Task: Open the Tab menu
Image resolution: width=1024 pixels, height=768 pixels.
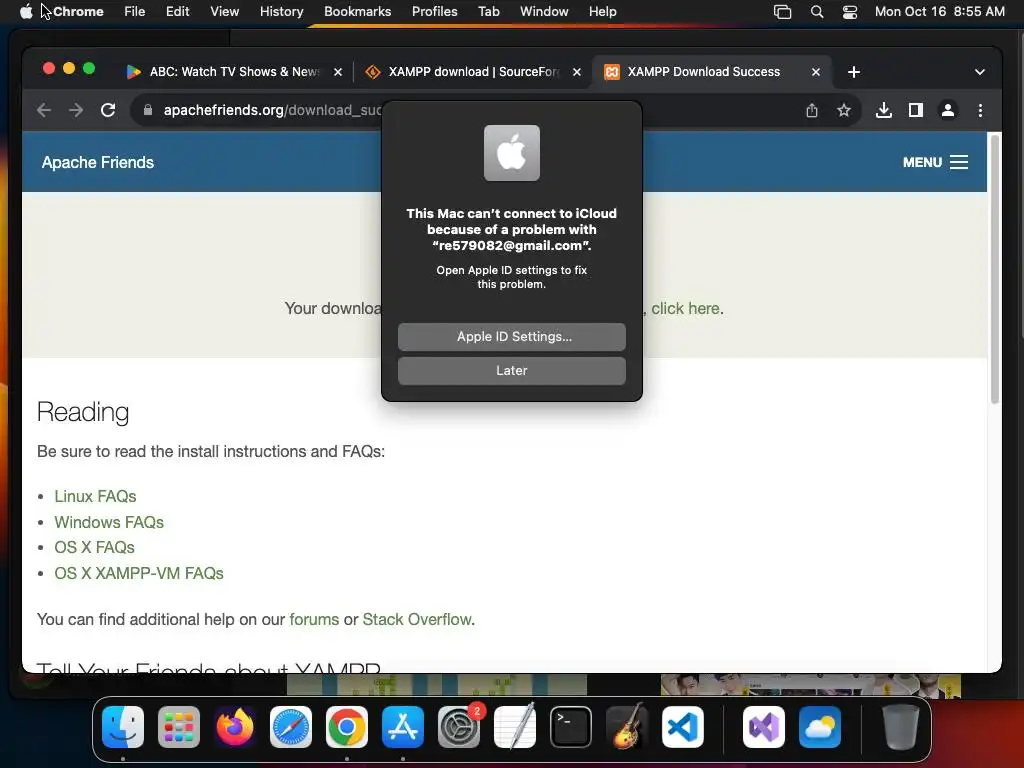Action: [488, 12]
